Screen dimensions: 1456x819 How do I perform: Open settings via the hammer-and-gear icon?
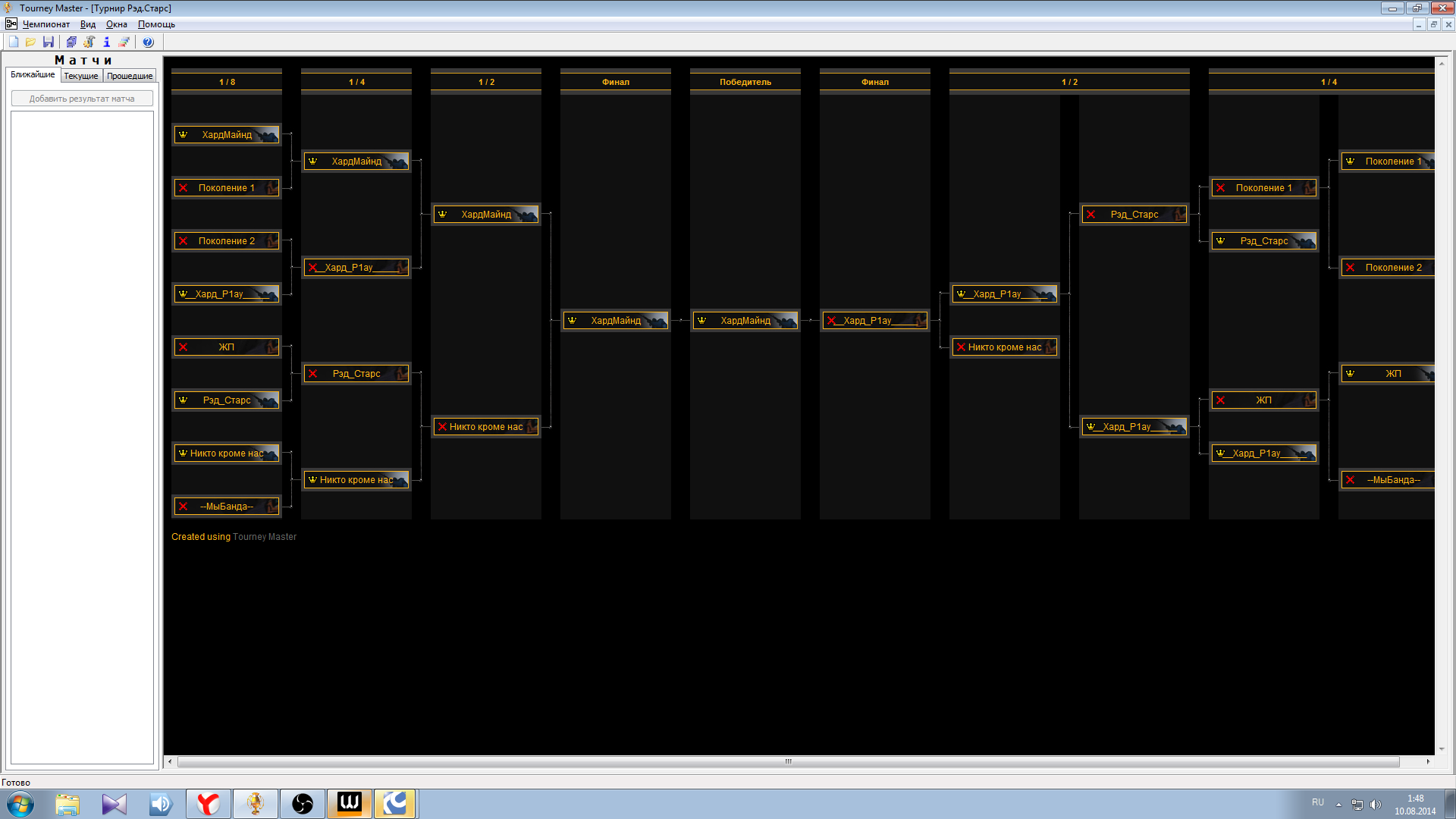(89, 42)
